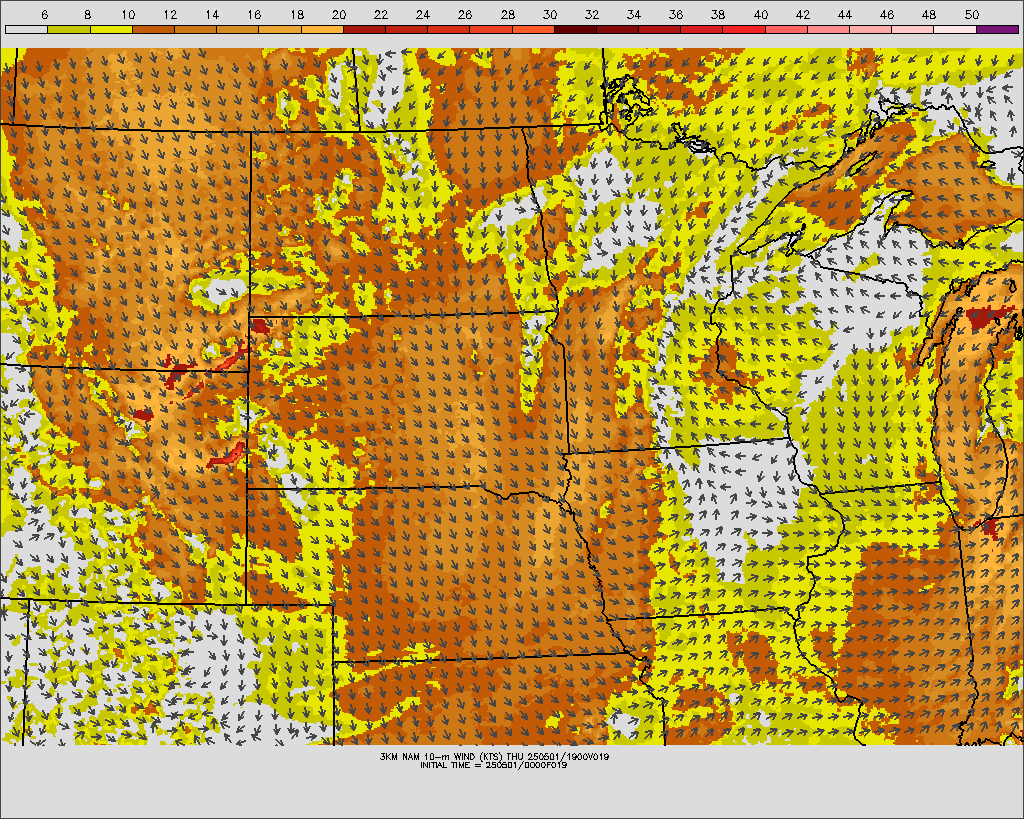Click the "3KM NAM 10-m WIND (KTS)" title text
Viewport: 1024px width, 819px height.
tap(441, 756)
